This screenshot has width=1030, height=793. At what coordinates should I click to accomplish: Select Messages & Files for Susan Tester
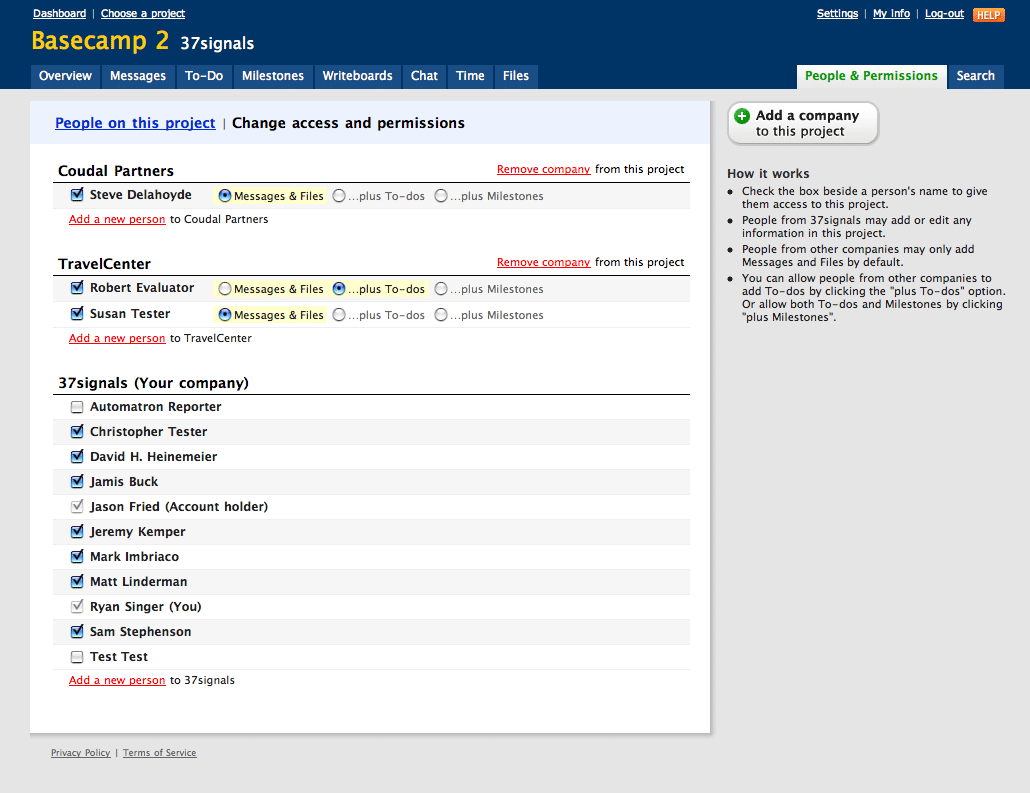[x=225, y=315]
